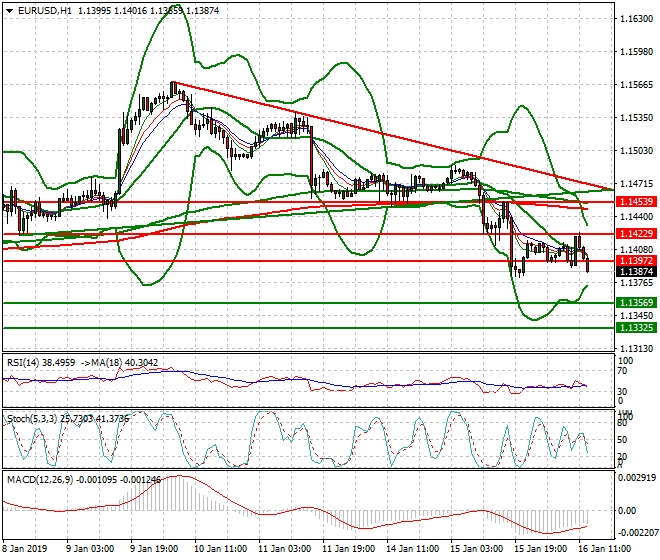
Task: Click the RSI 70 level label
Action: pos(622,371)
